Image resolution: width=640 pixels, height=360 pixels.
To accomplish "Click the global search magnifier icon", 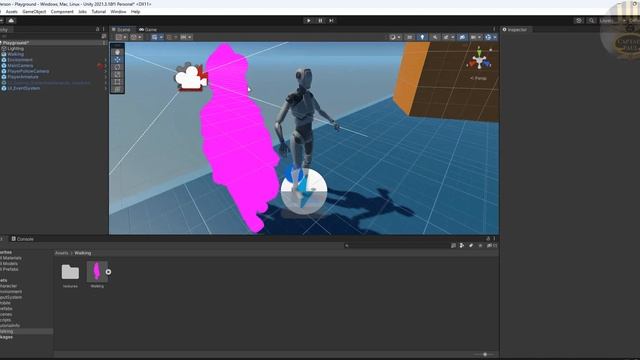I will coord(591,20).
